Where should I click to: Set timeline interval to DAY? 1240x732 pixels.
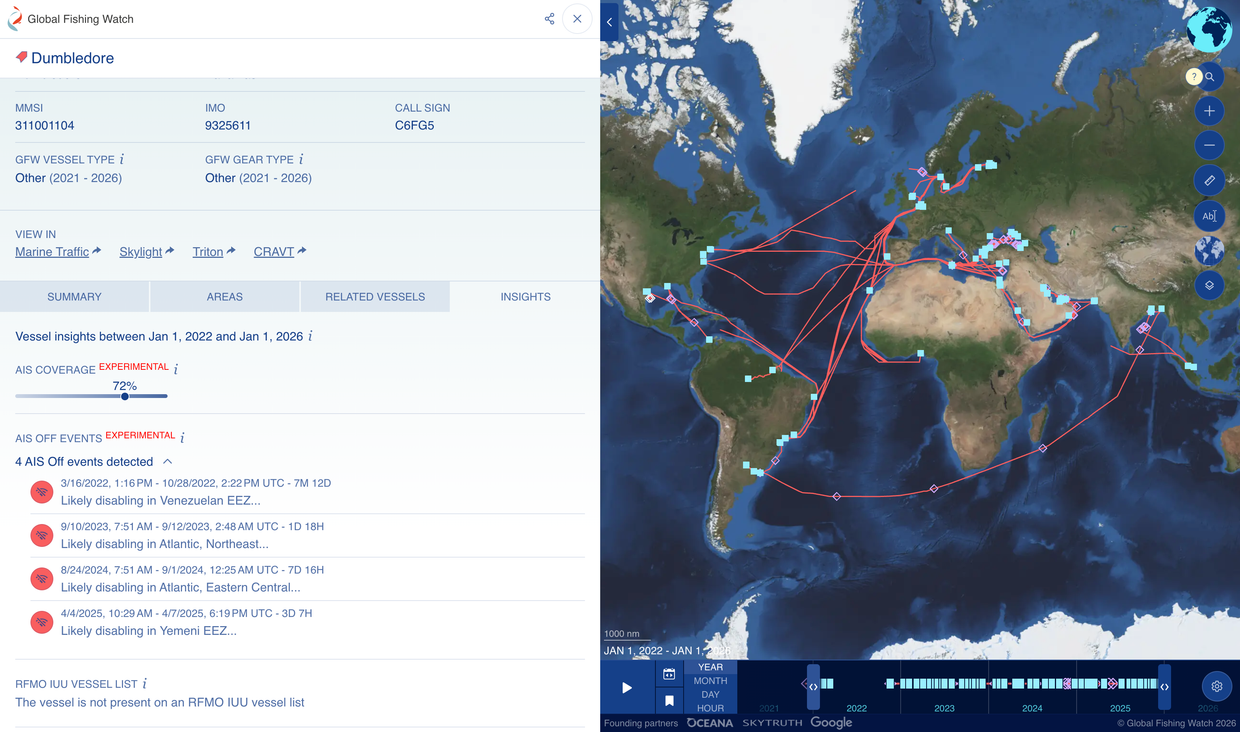(x=710, y=694)
